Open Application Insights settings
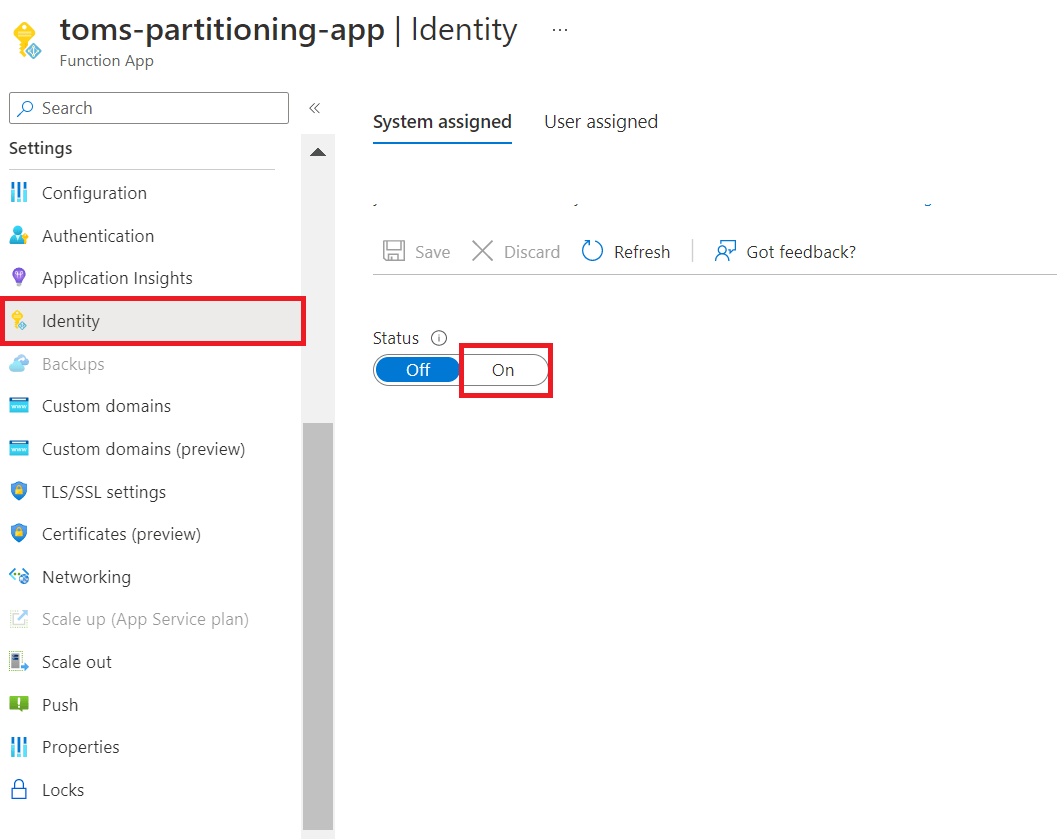 tap(117, 277)
